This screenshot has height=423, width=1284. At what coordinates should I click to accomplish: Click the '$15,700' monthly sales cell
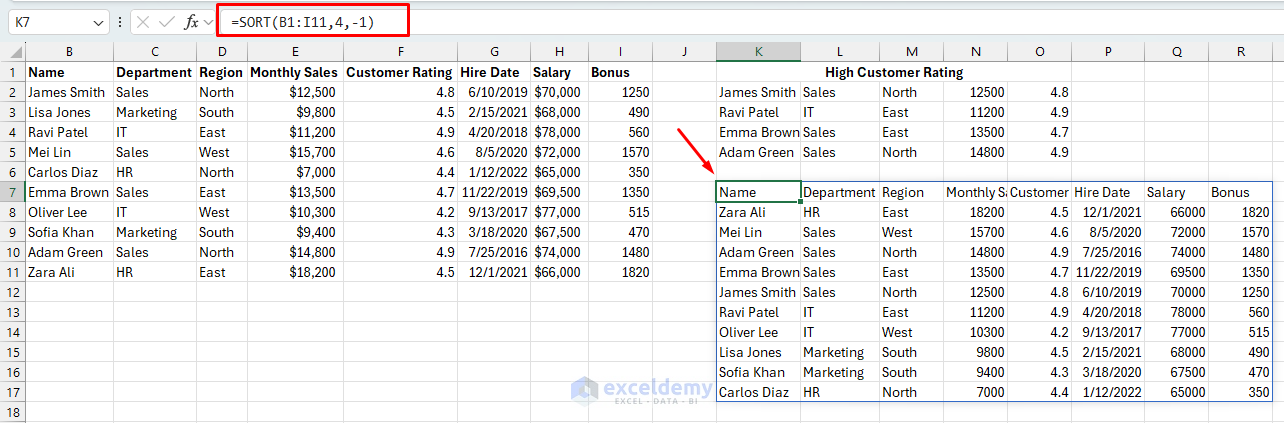(295, 152)
